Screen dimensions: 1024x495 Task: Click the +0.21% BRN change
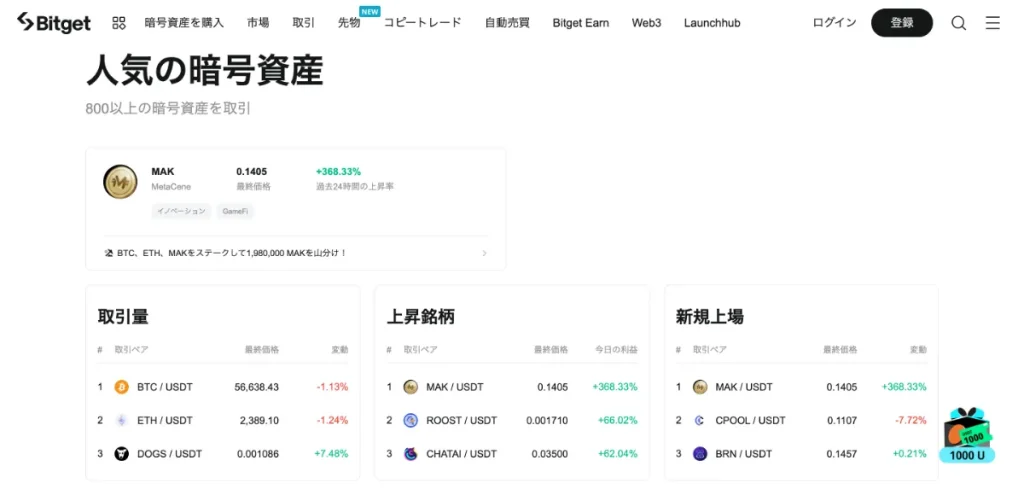click(x=910, y=454)
